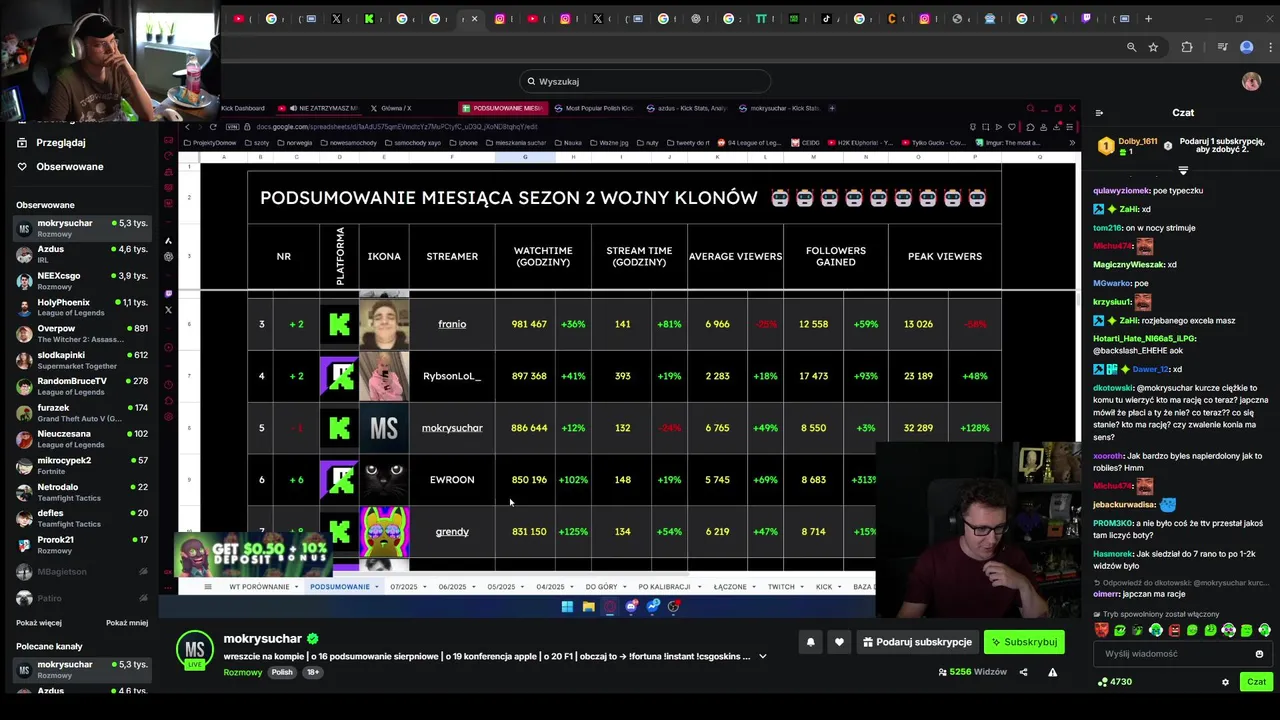Click the sheets list hamburger icon in spreadsheet
1280x720 pixels.
point(208,587)
